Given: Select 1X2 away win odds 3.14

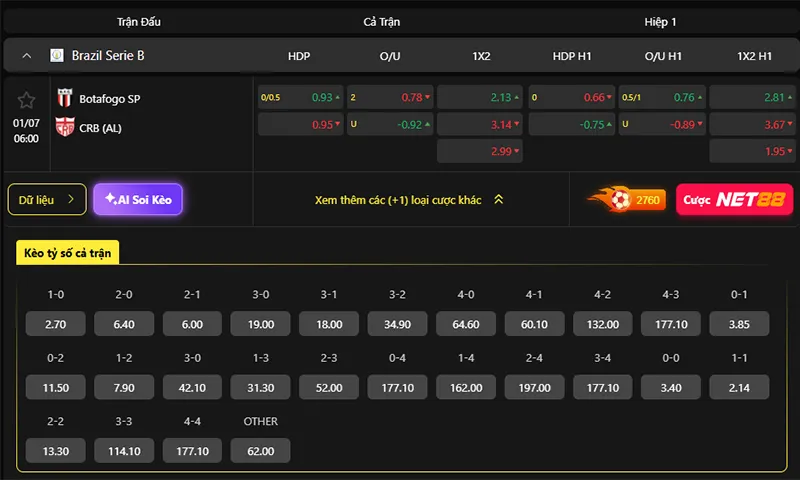Looking at the screenshot, I should [480, 124].
